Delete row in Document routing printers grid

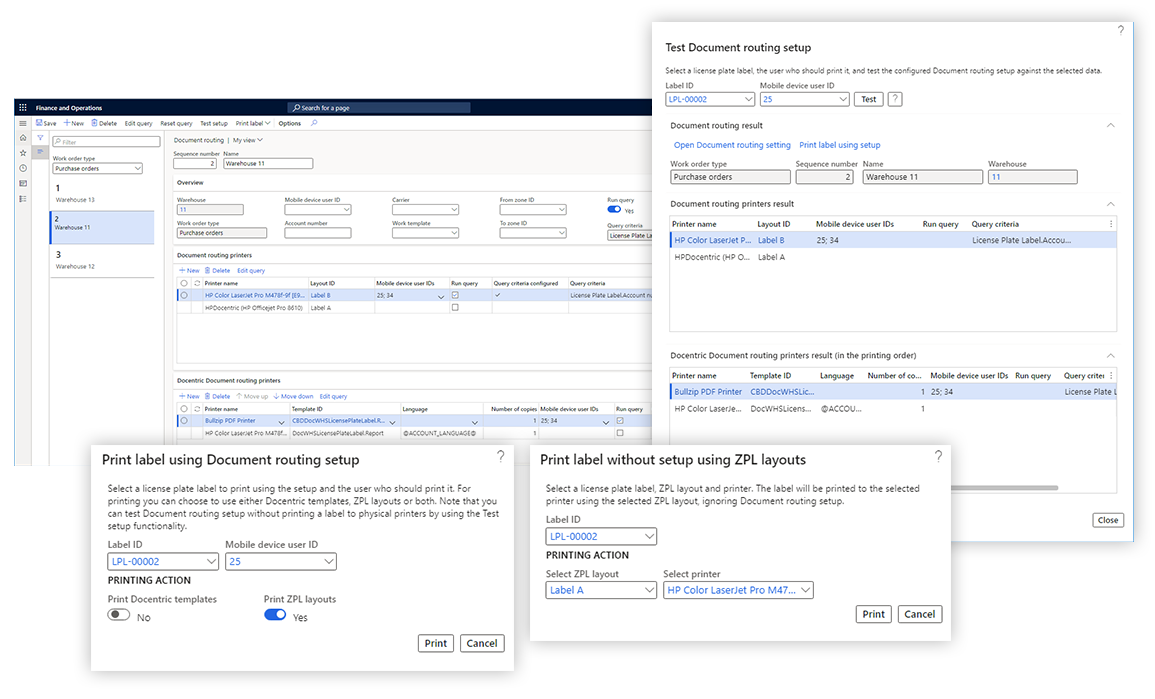tap(217, 270)
